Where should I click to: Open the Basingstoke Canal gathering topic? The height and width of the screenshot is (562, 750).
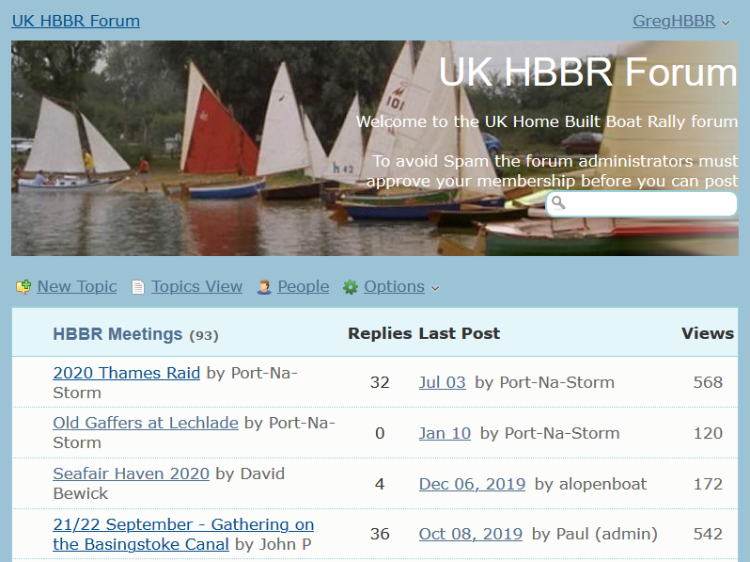coord(183,525)
